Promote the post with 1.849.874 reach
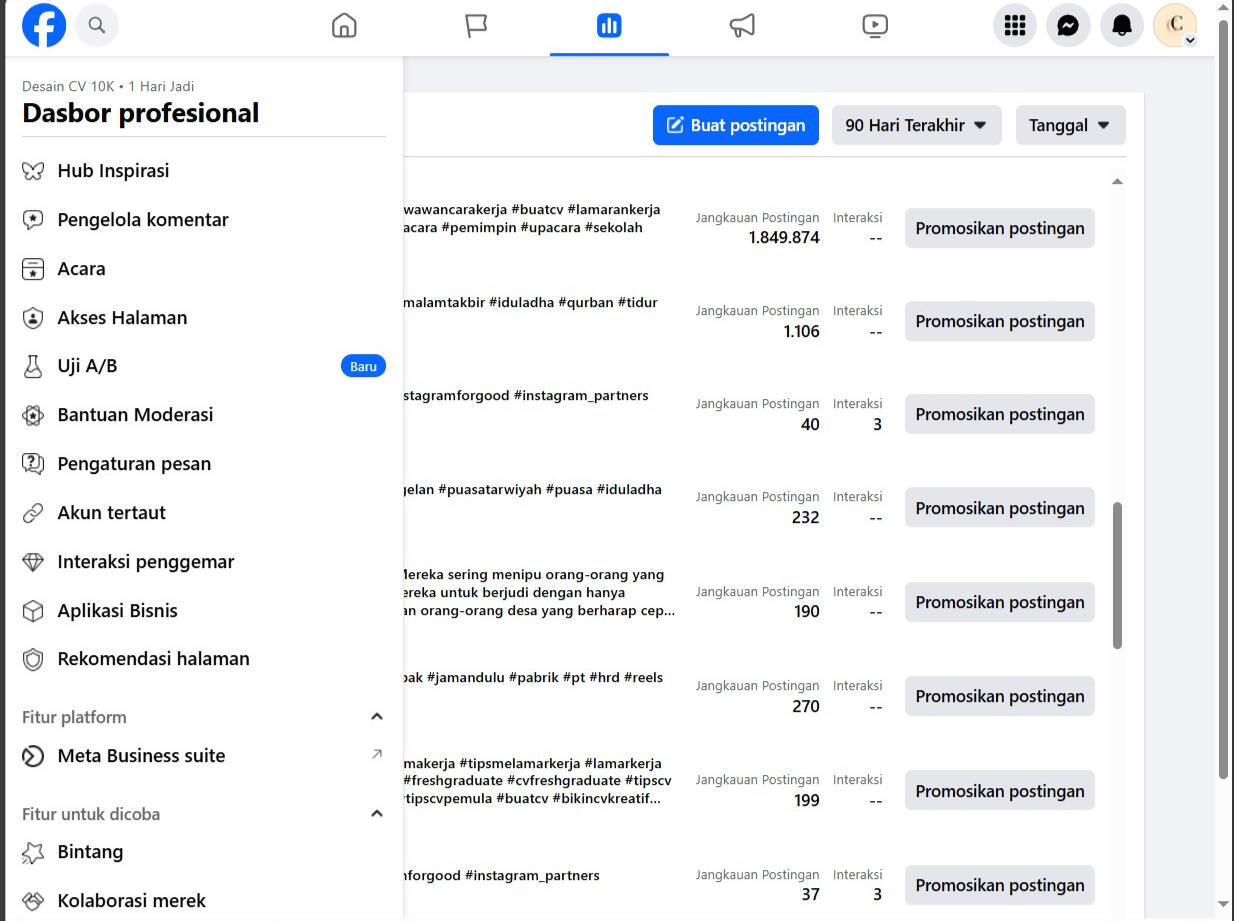Image resolution: width=1234 pixels, height=921 pixels. [999, 228]
